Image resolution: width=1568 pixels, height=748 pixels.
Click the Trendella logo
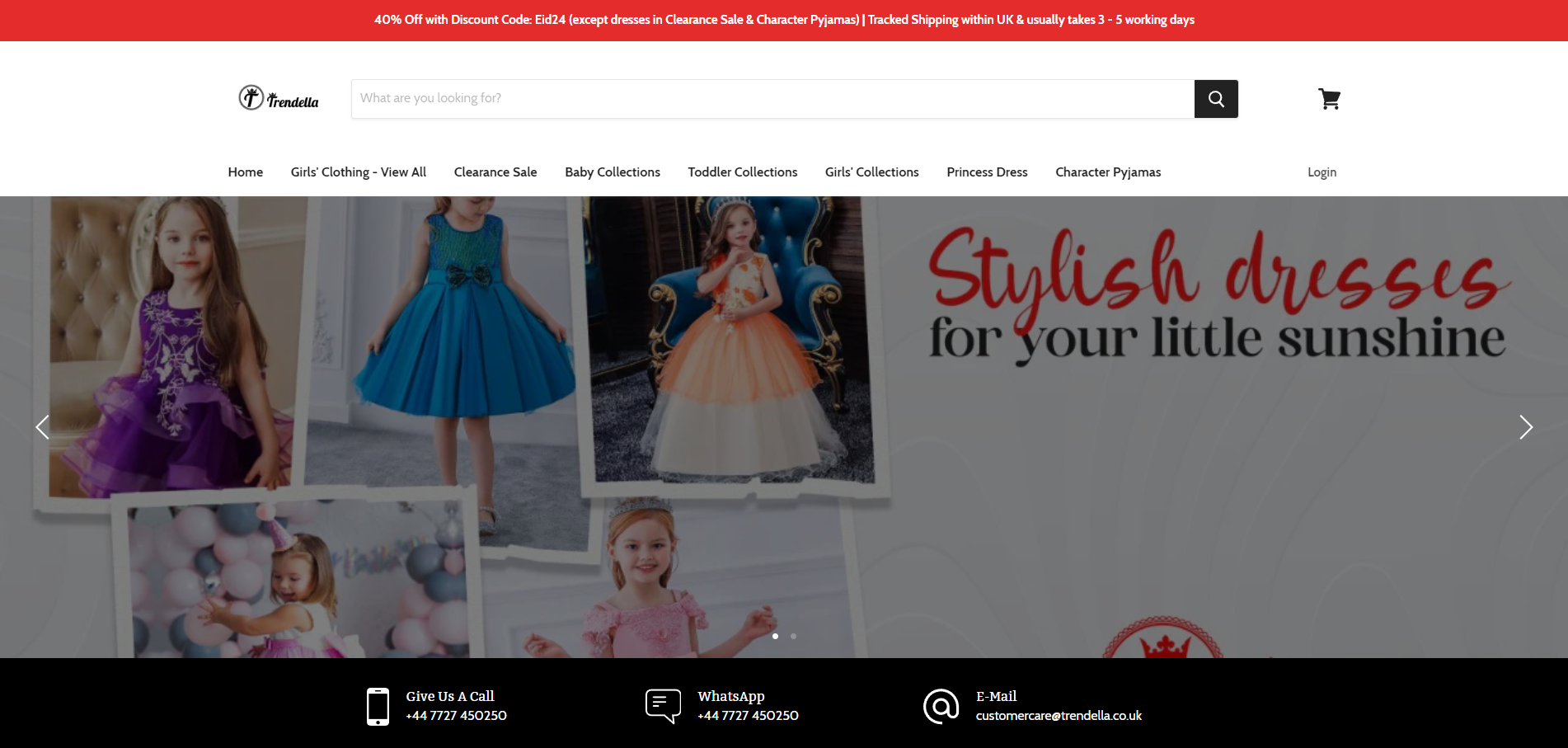[279, 98]
